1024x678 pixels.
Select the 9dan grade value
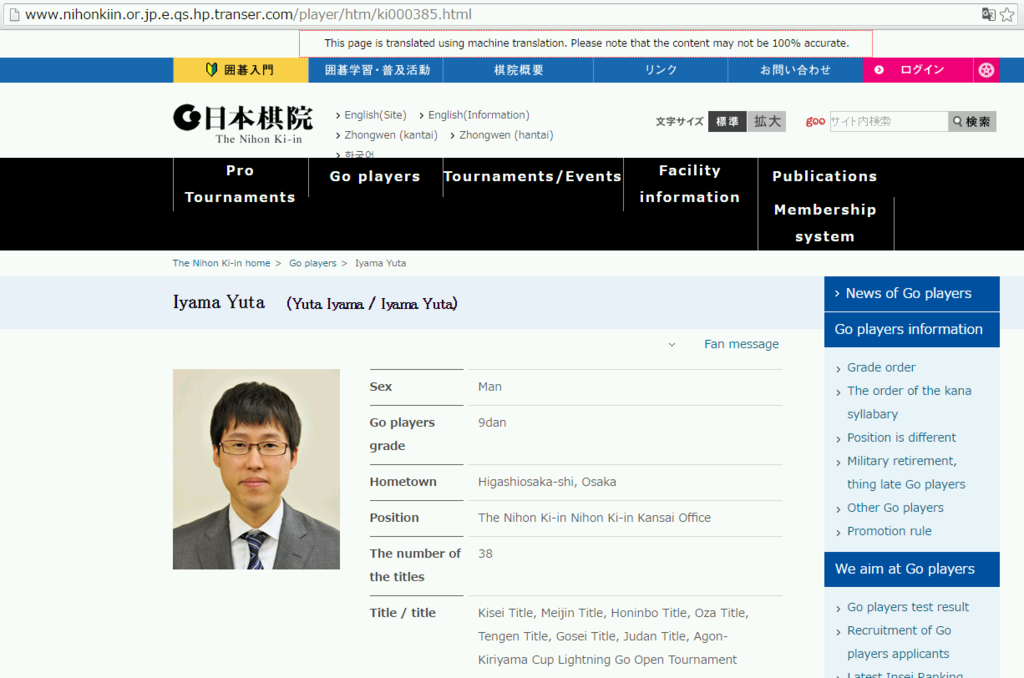click(x=492, y=423)
